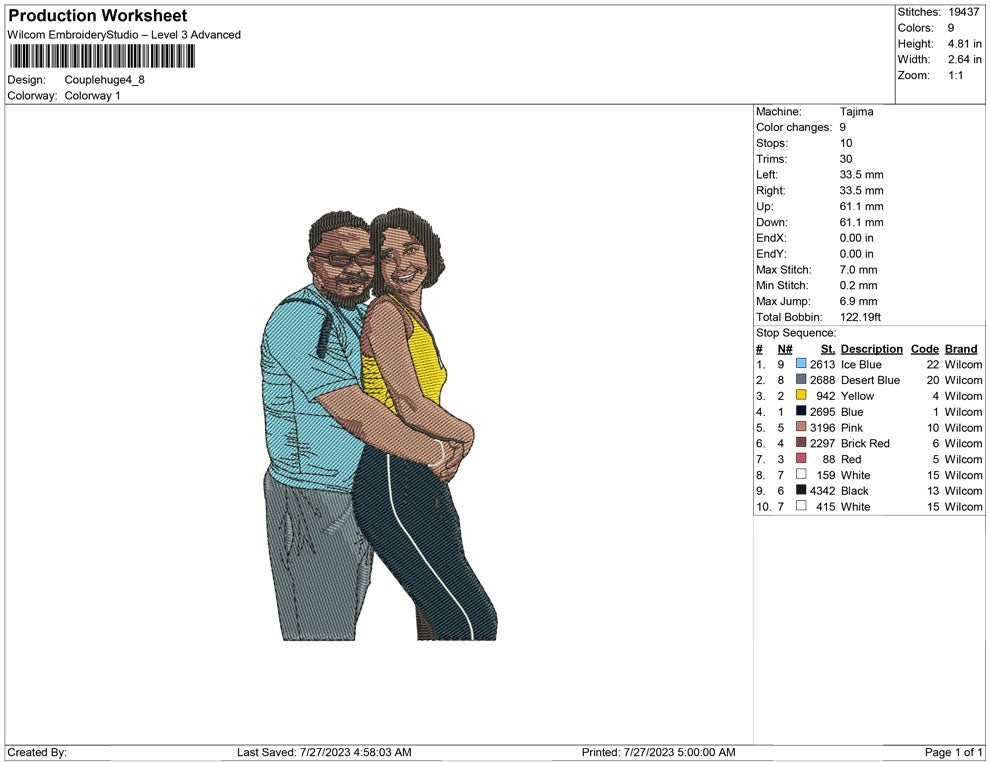990x762 pixels.
Task: Click the Brick Red color swatch
Action: pos(801,443)
